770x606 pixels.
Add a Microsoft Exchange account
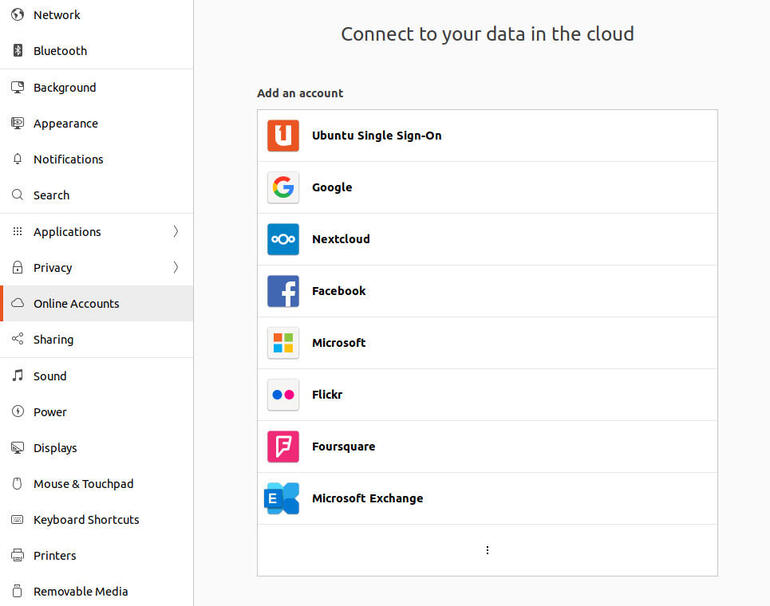(487, 498)
